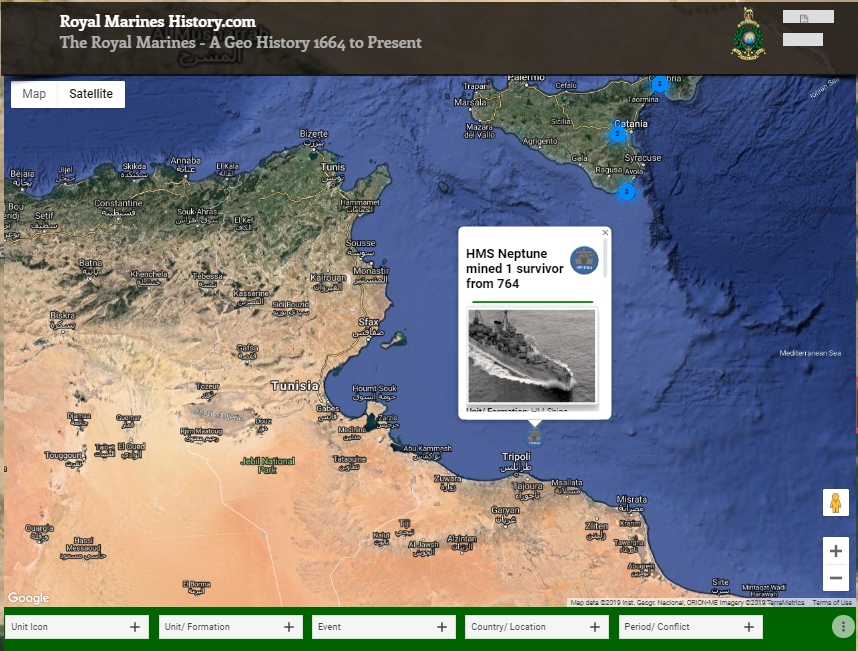The height and width of the screenshot is (651, 858).
Task: Click the popup's vertical scrollbar
Action: click(605, 258)
